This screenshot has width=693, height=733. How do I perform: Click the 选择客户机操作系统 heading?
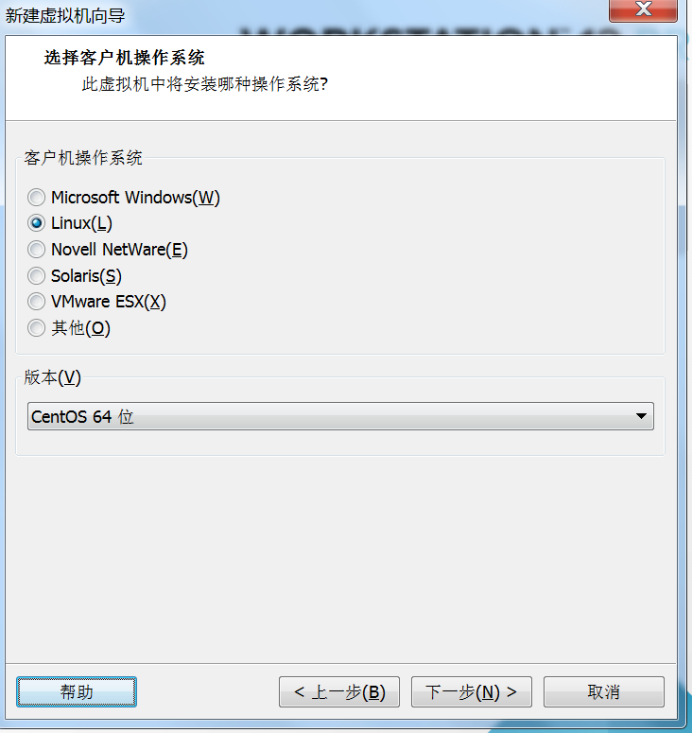coord(124,57)
